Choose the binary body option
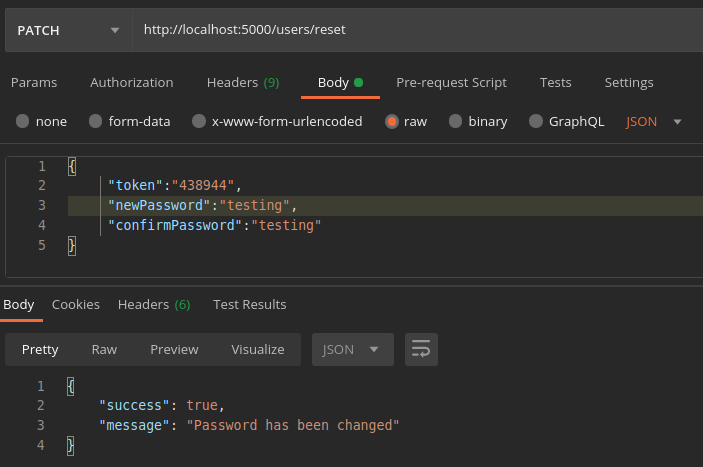The image size is (703, 467). click(456, 121)
